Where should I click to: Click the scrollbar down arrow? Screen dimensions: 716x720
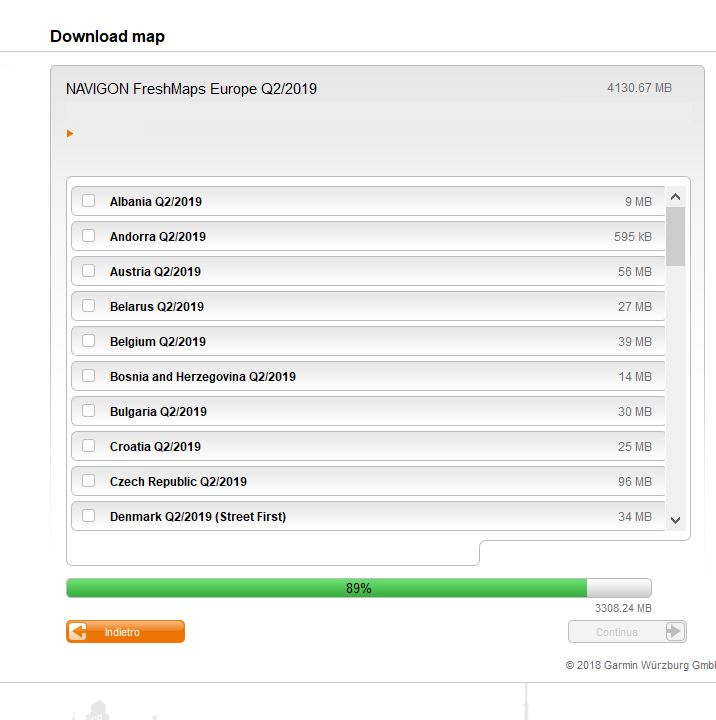tap(675, 520)
